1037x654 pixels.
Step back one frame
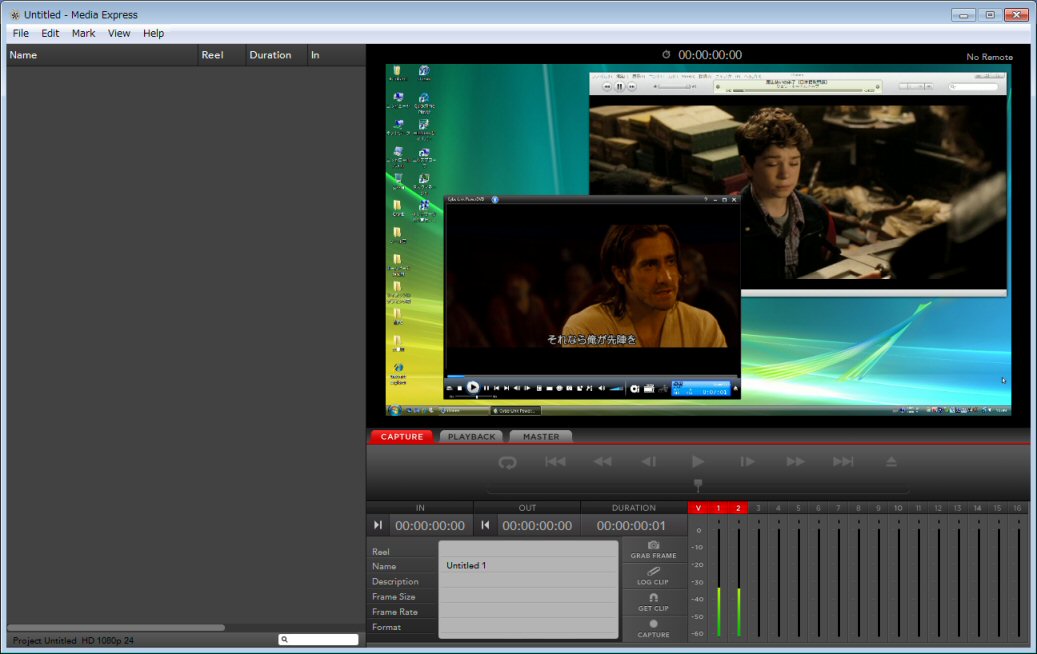649,462
